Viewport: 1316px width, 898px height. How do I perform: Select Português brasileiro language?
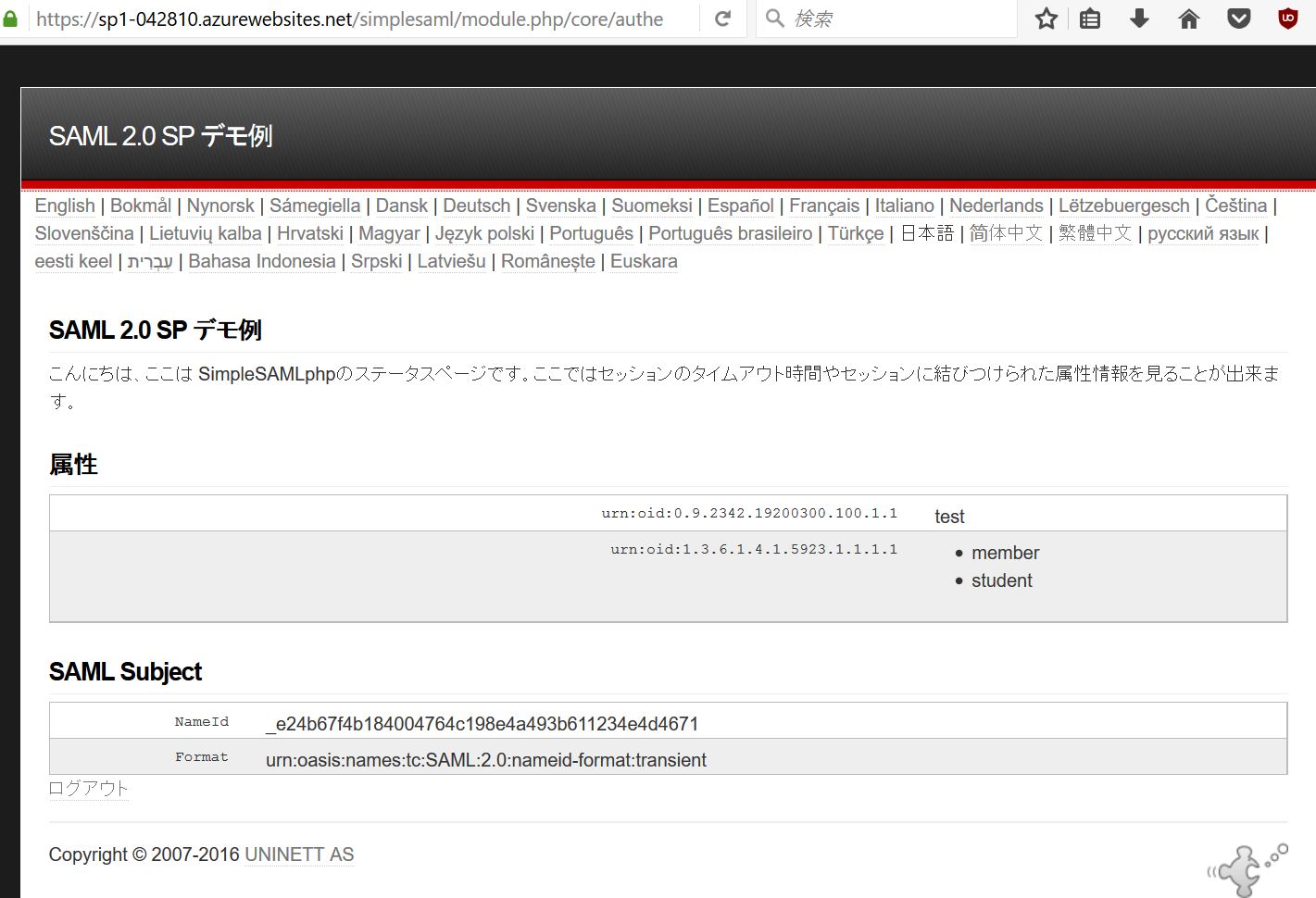(x=730, y=233)
